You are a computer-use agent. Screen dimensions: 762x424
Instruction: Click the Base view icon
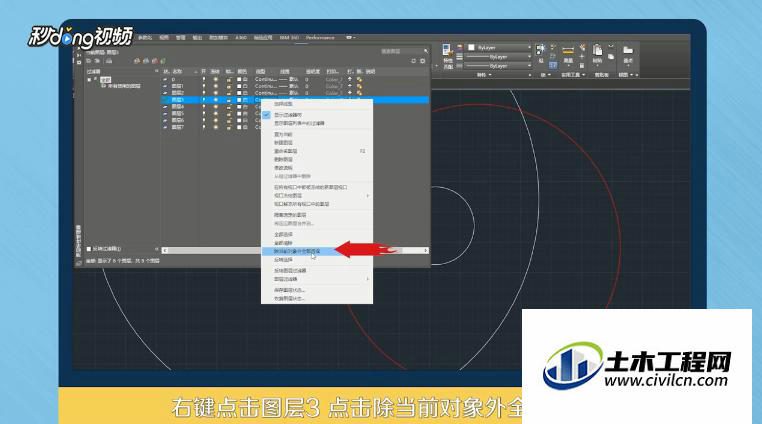tap(628, 53)
